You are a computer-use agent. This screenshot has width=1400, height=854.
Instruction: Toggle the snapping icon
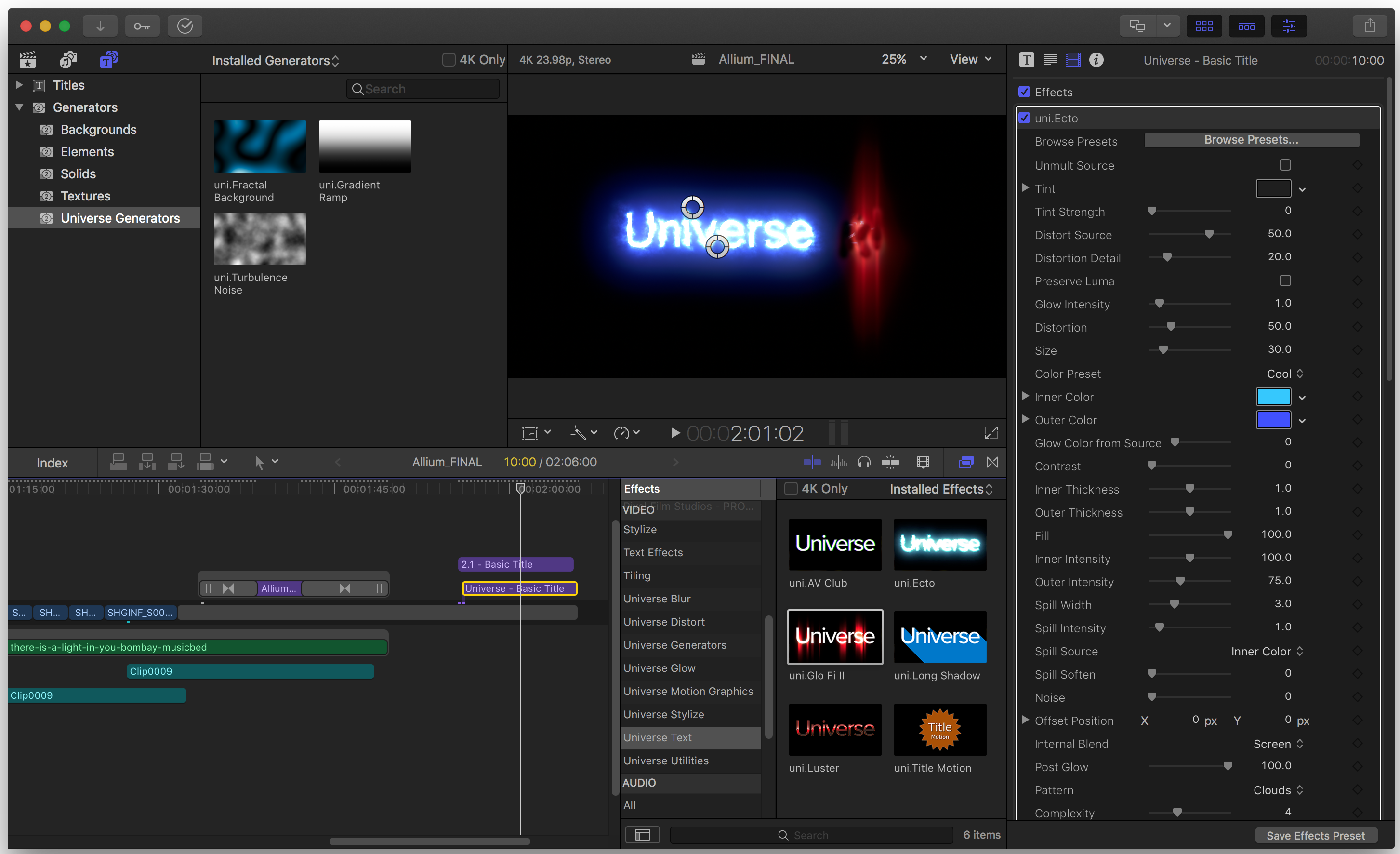pos(890,462)
